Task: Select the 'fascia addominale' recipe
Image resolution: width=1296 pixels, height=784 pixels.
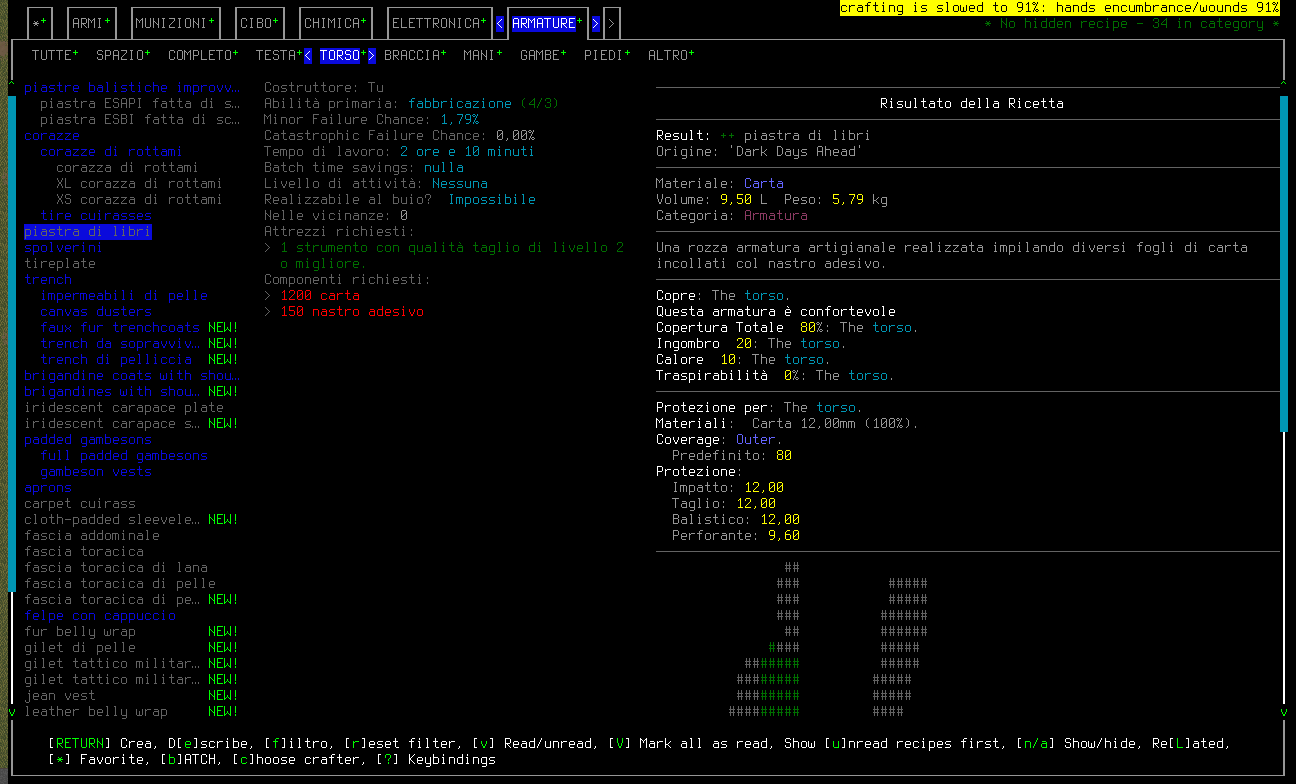Action: click(92, 535)
